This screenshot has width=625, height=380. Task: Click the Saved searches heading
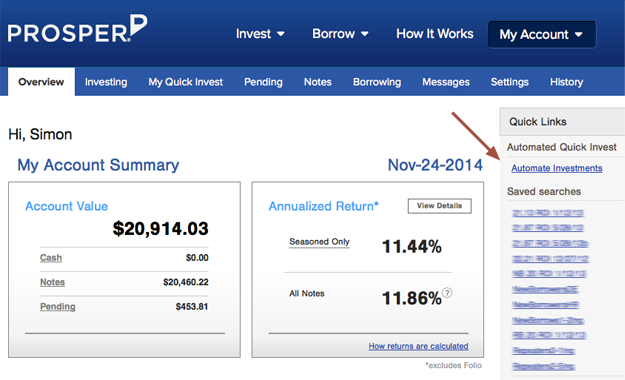click(x=544, y=191)
